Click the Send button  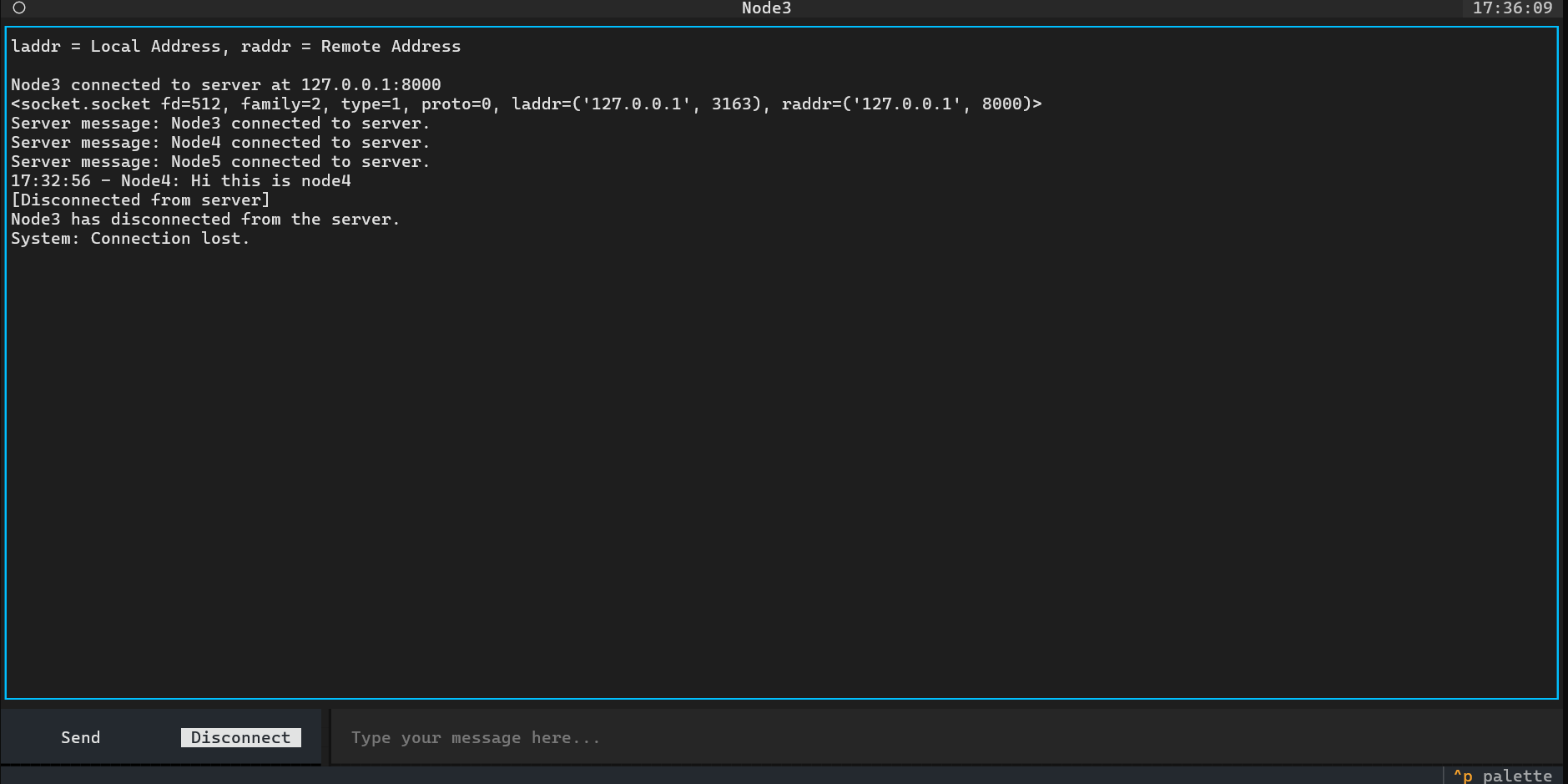tap(81, 737)
